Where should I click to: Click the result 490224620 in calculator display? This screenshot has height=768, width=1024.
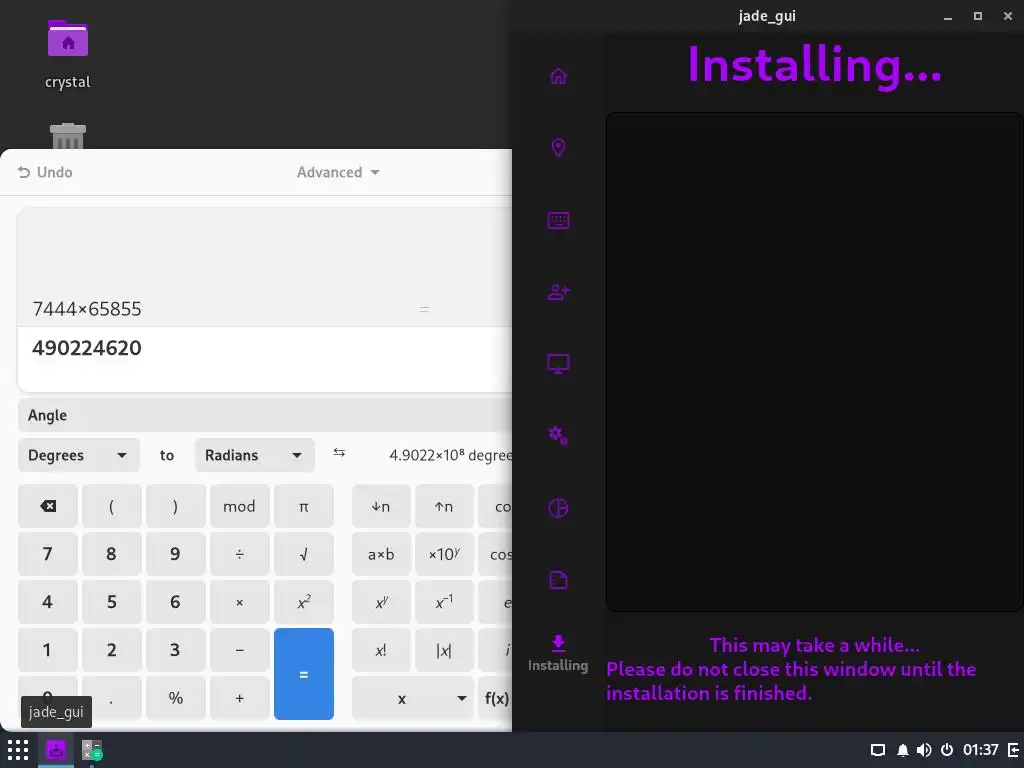[x=87, y=348]
